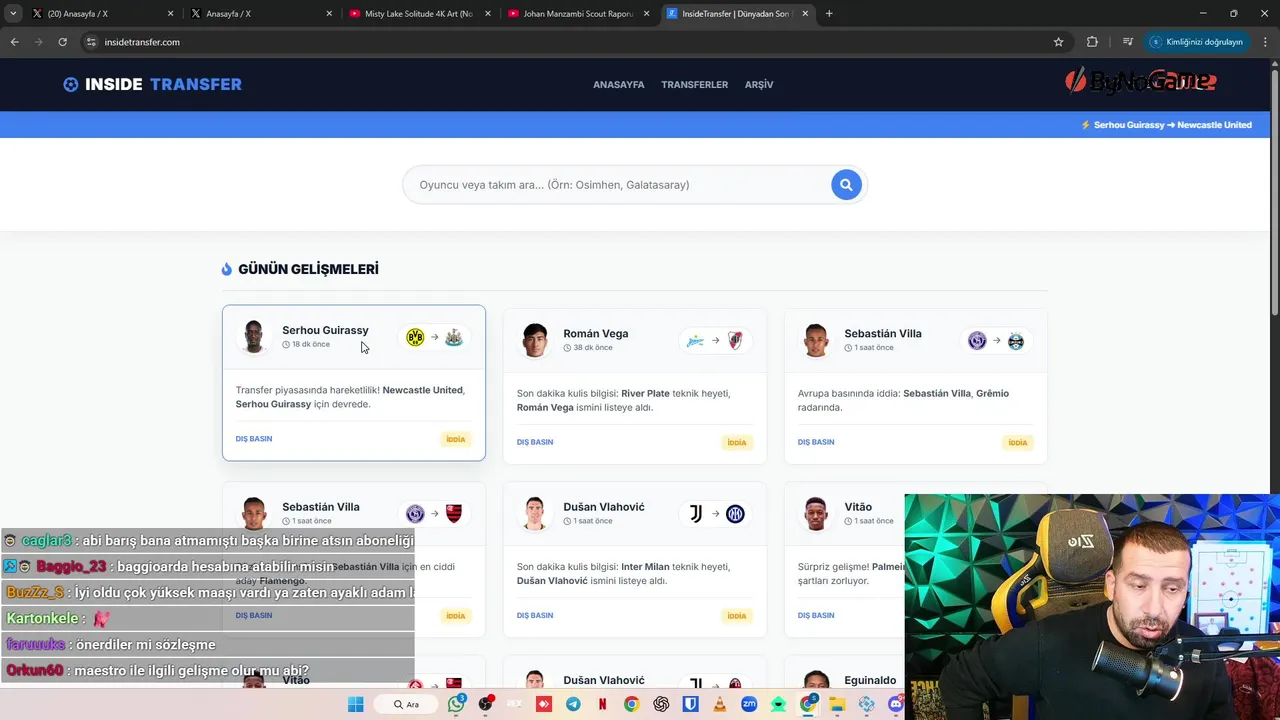1280x720 pixels.
Task: Click Flamengo badge on second Sebastián Villa card
Action: pyautogui.click(x=454, y=513)
